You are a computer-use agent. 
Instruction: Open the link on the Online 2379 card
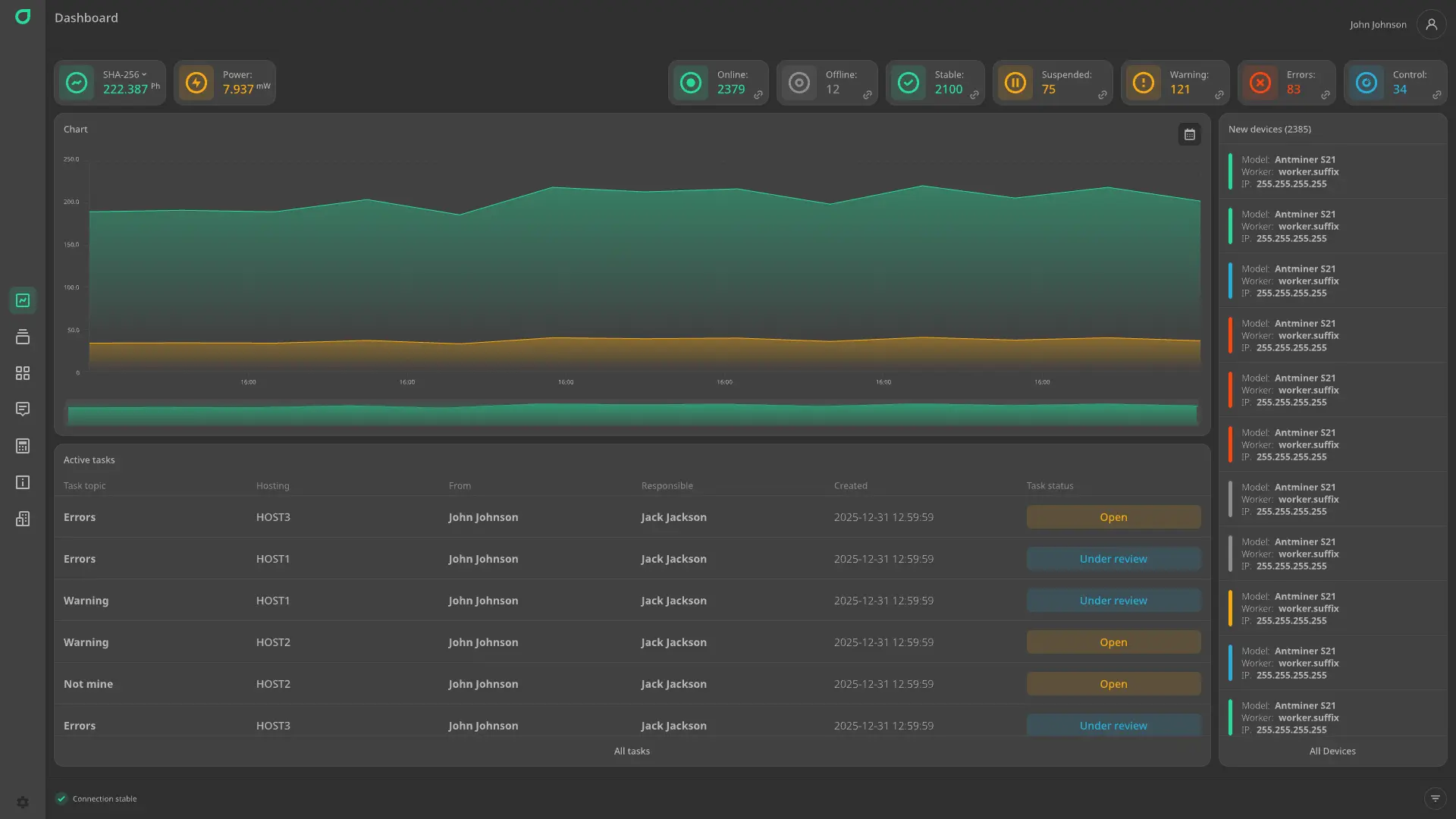tap(758, 95)
